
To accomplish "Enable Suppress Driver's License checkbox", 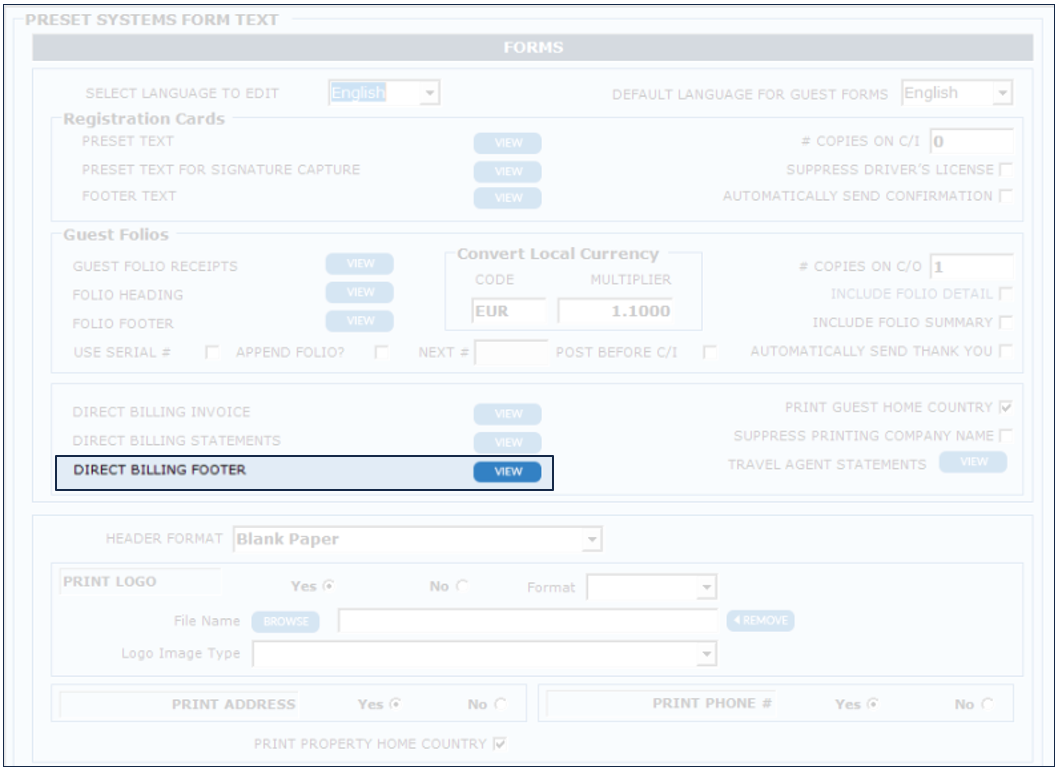I will (1005, 170).
